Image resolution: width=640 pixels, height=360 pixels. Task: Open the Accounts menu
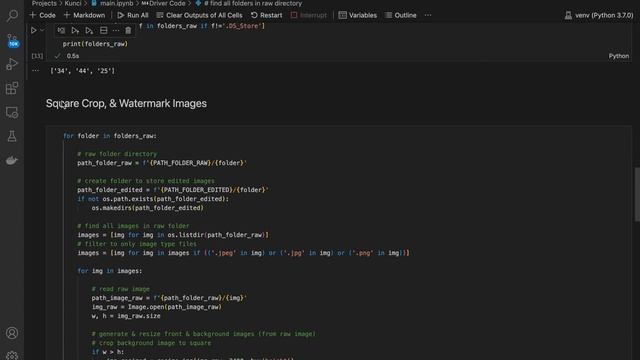click(x=12, y=333)
